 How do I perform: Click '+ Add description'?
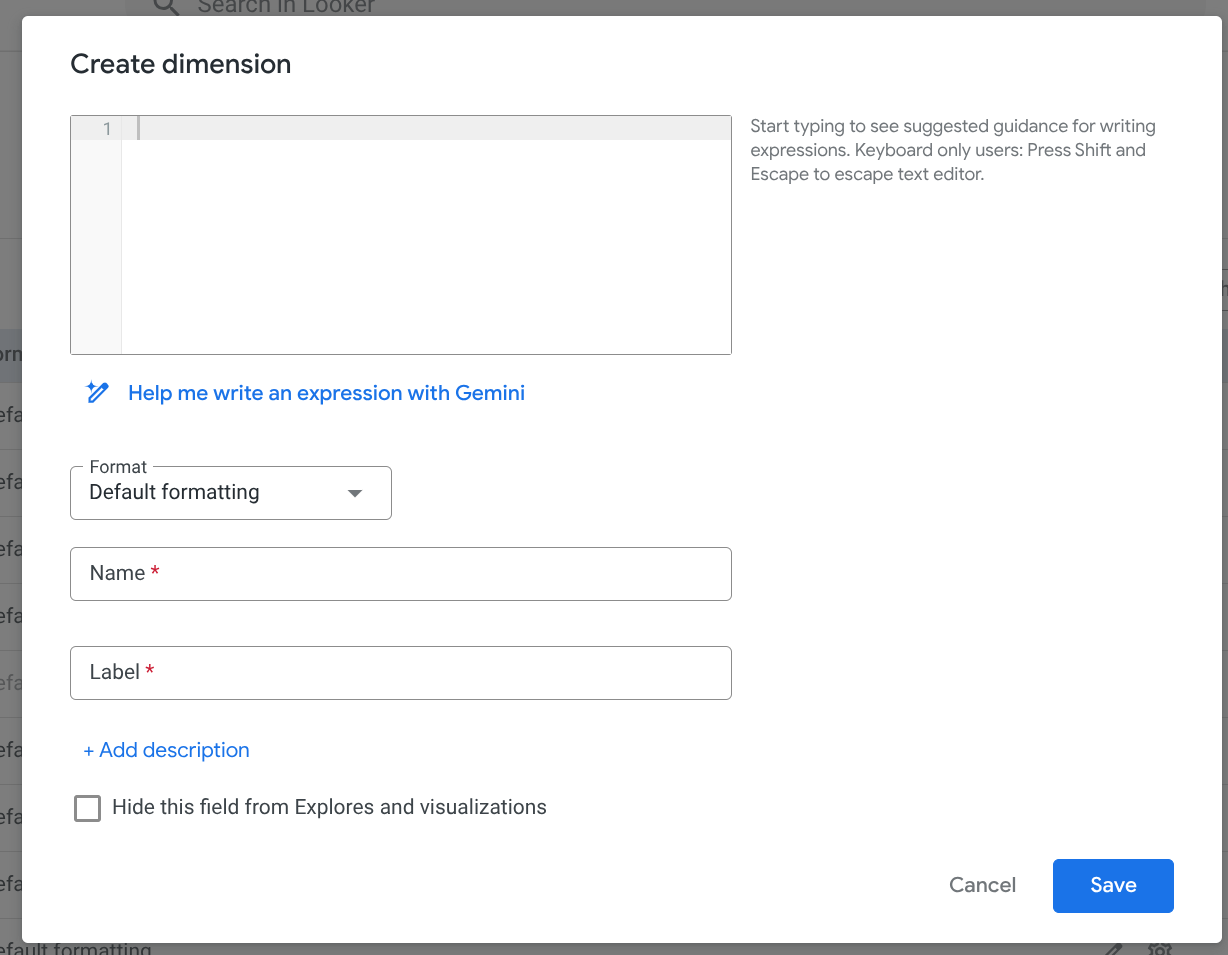click(166, 750)
